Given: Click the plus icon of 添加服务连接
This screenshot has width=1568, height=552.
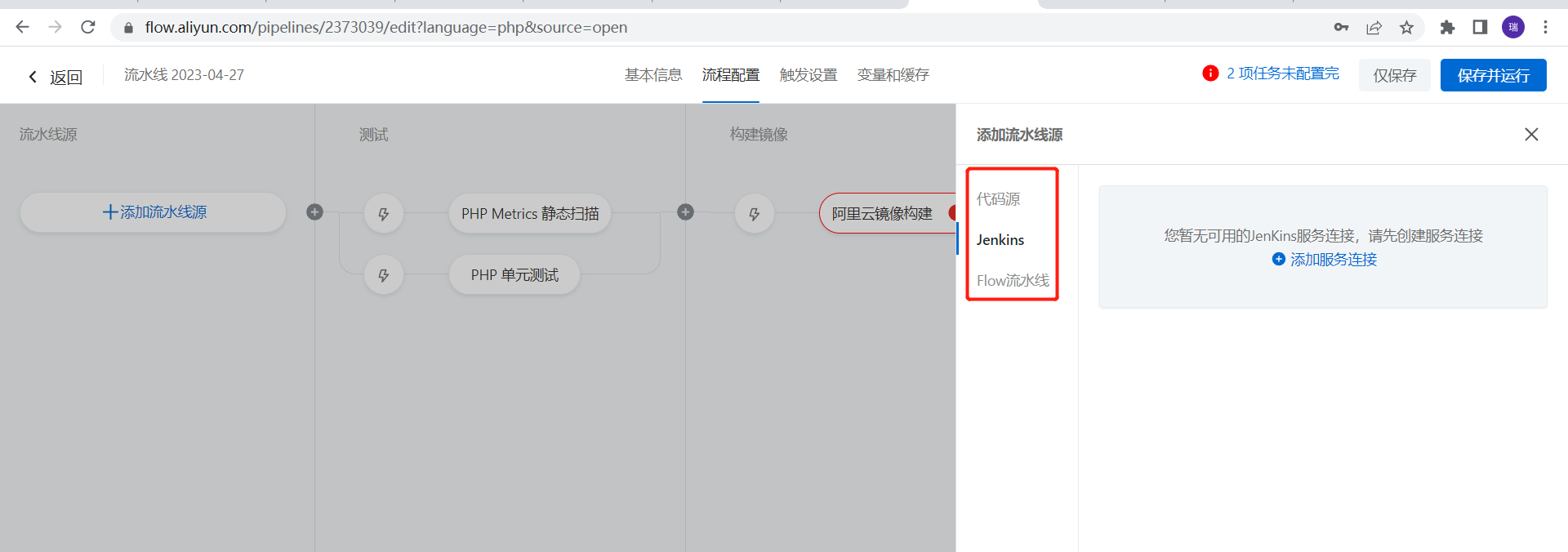Looking at the screenshot, I should click(1279, 259).
